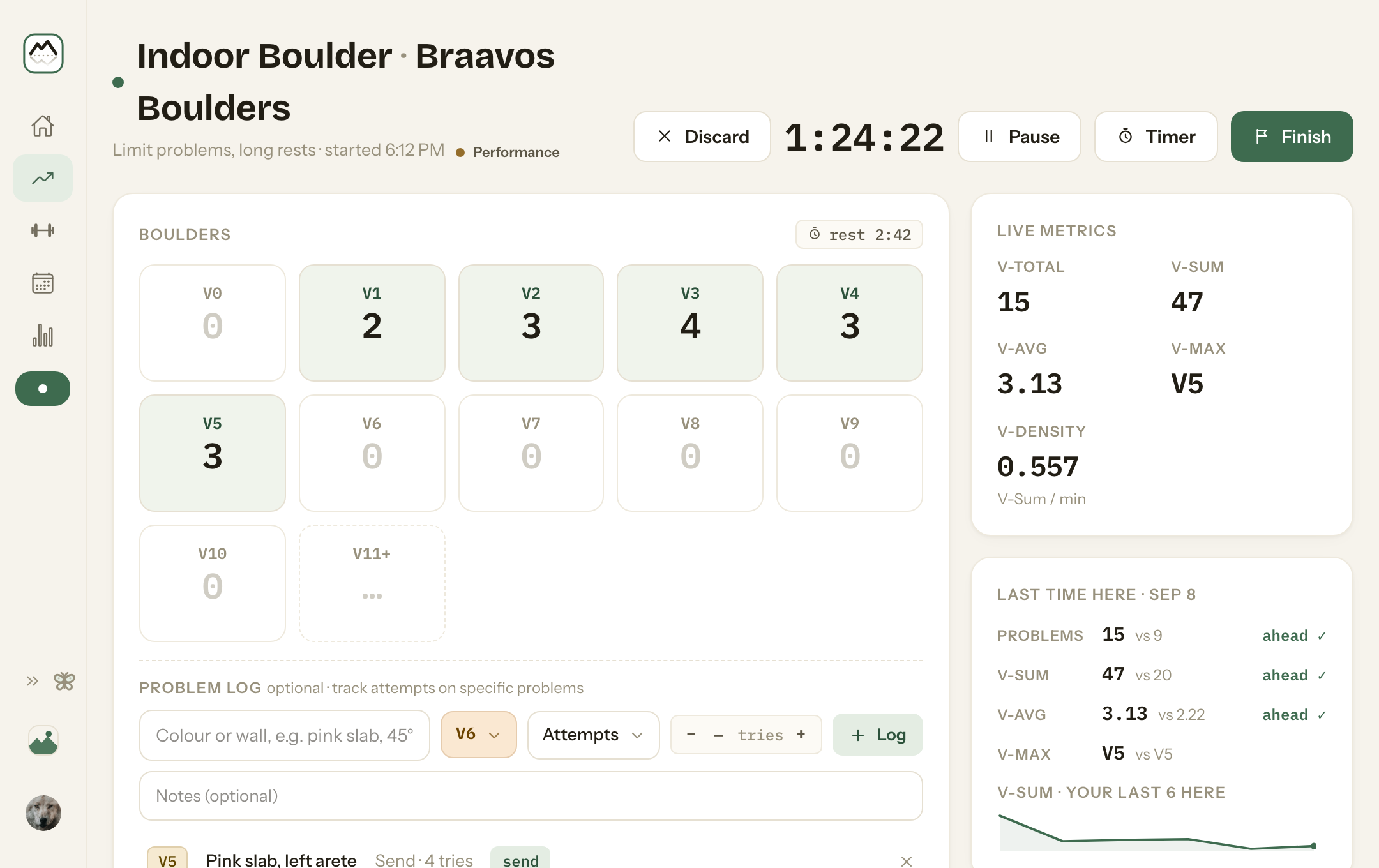
Task: Increment the V2 boulder tile
Action: click(x=531, y=323)
